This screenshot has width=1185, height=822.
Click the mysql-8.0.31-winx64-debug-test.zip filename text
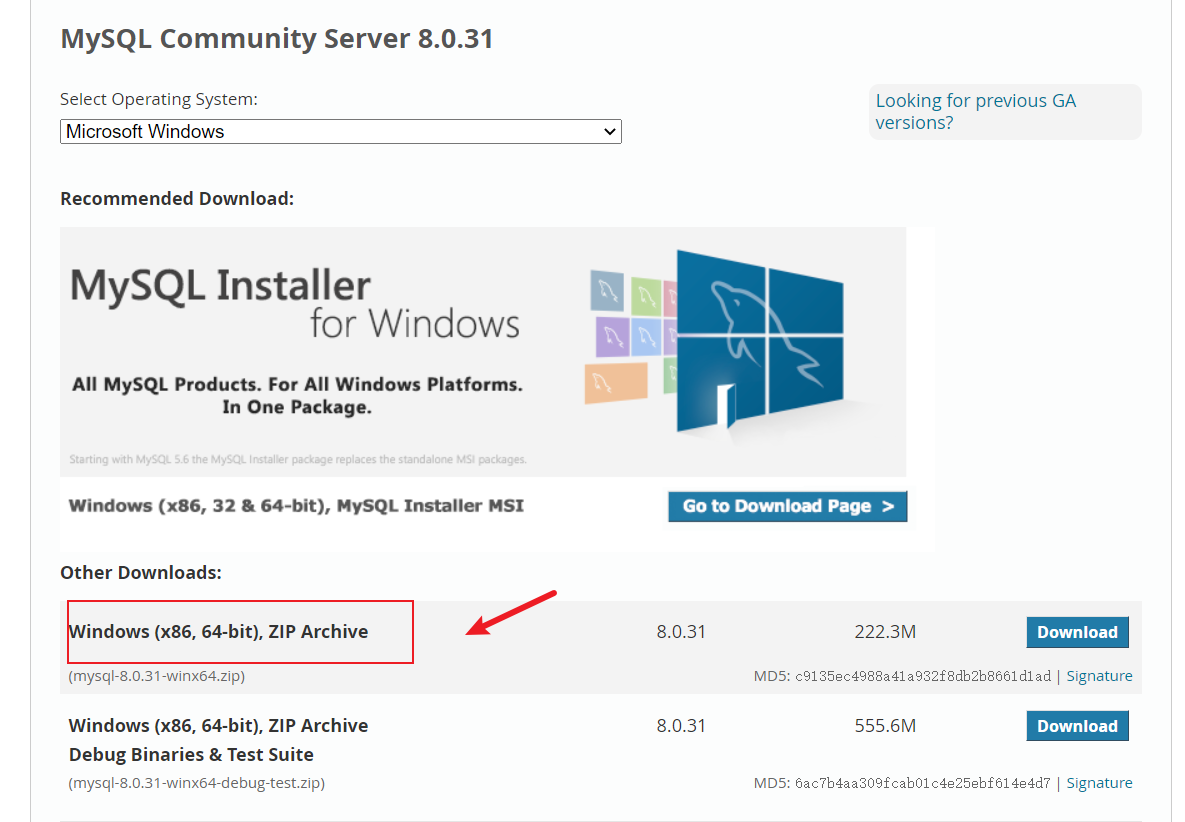pos(197,783)
